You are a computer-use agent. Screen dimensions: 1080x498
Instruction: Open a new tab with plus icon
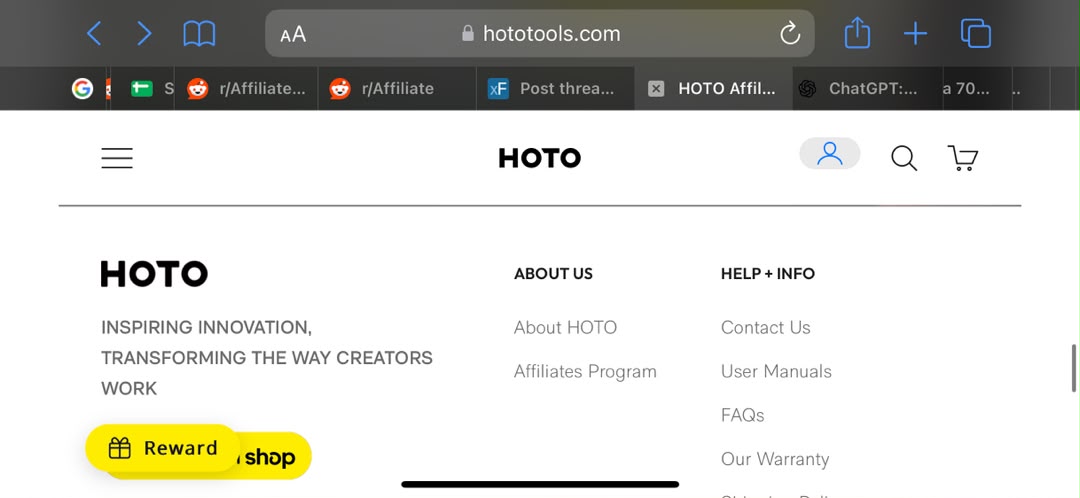click(915, 33)
